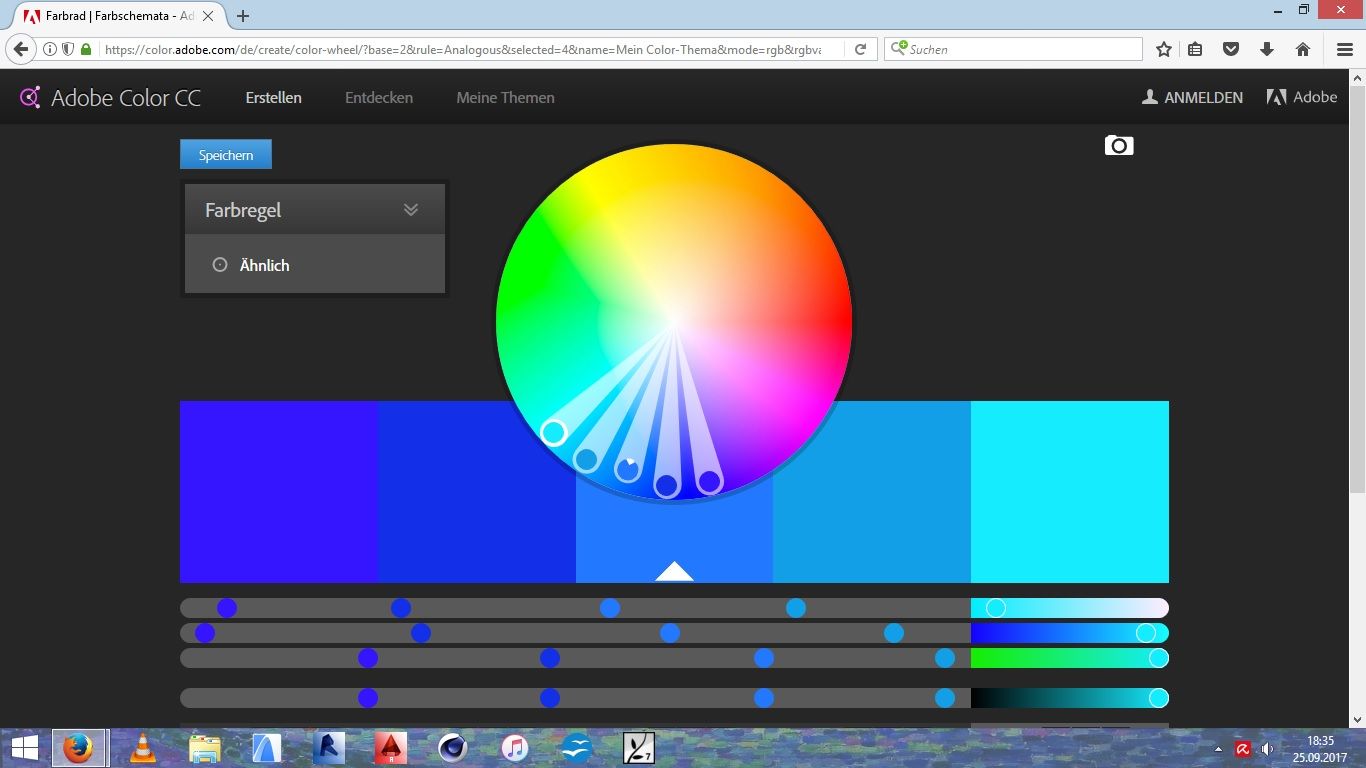Viewport: 1366px width, 768px height.
Task: Click the brightness slider handle of cyan swatch
Action: [x=1159, y=698]
